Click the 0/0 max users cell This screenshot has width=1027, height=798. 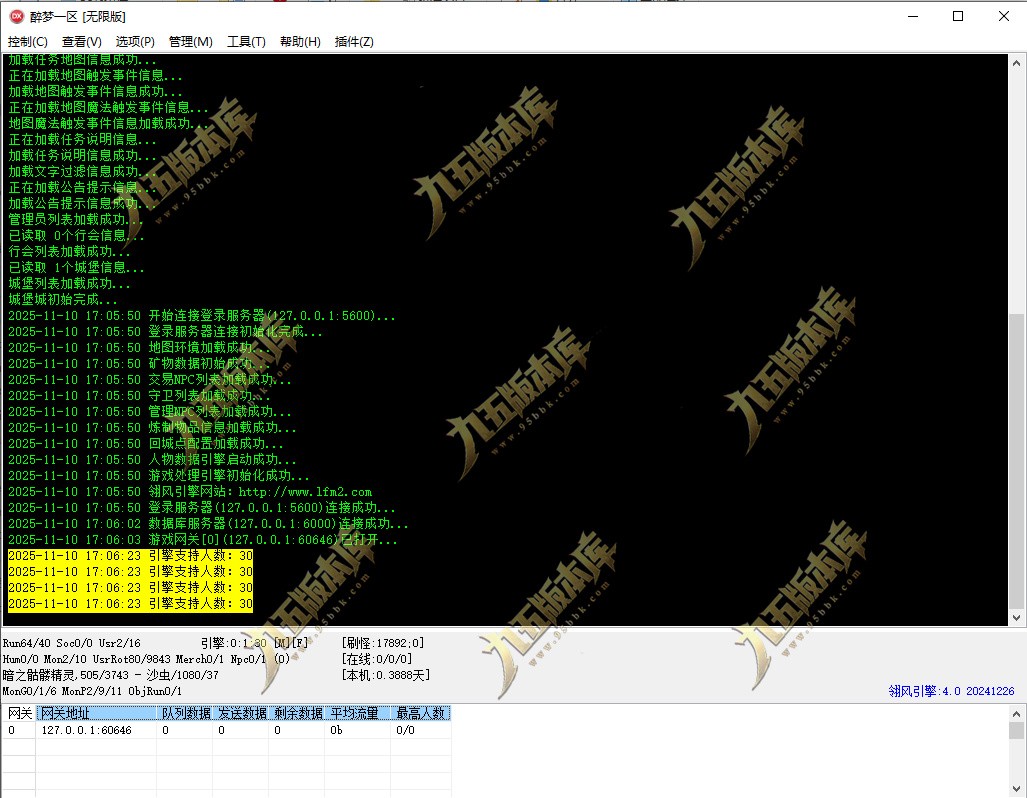[x=420, y=730]
